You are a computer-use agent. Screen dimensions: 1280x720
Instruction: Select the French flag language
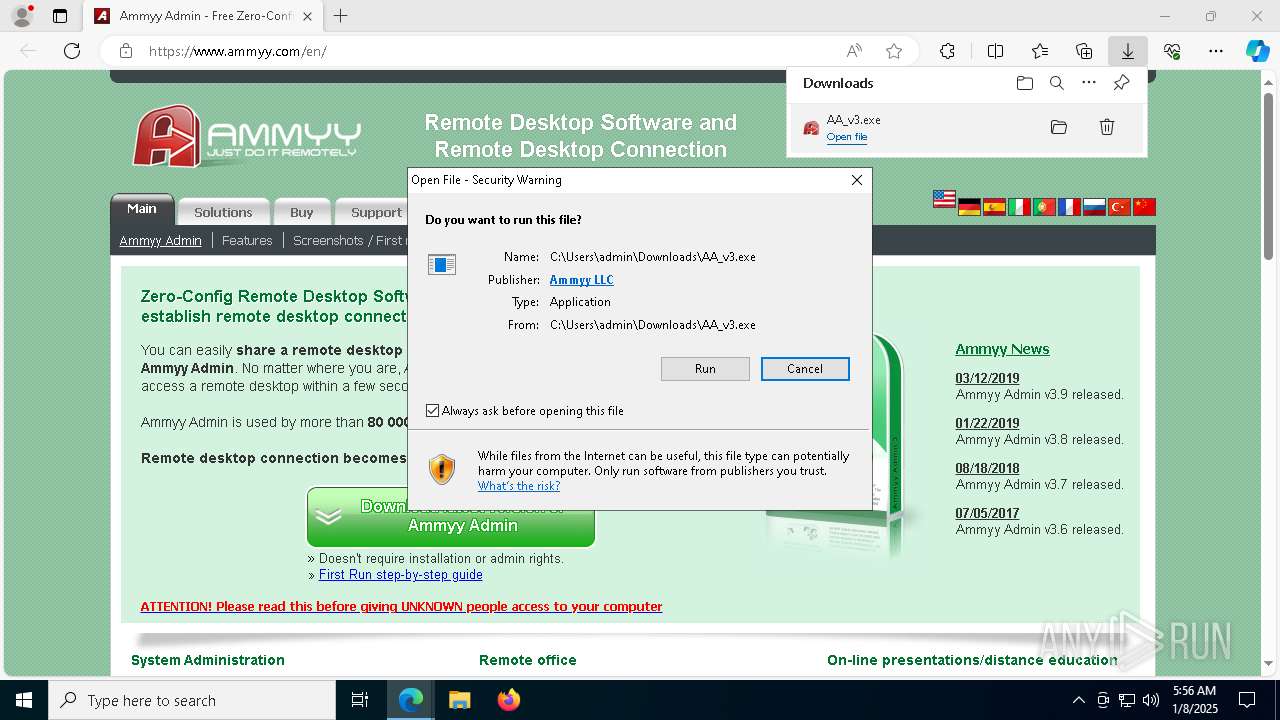click(x=1069, y=207)
